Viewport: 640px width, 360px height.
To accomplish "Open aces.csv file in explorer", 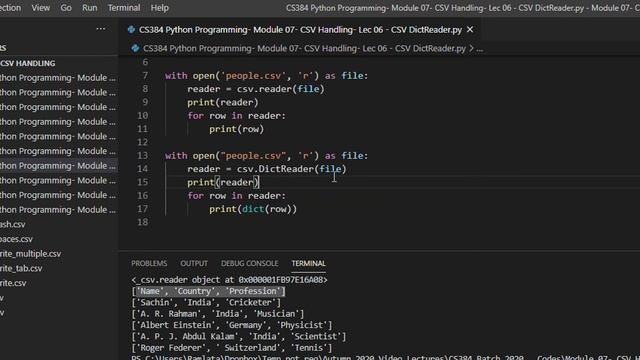I will click(16, 239).
